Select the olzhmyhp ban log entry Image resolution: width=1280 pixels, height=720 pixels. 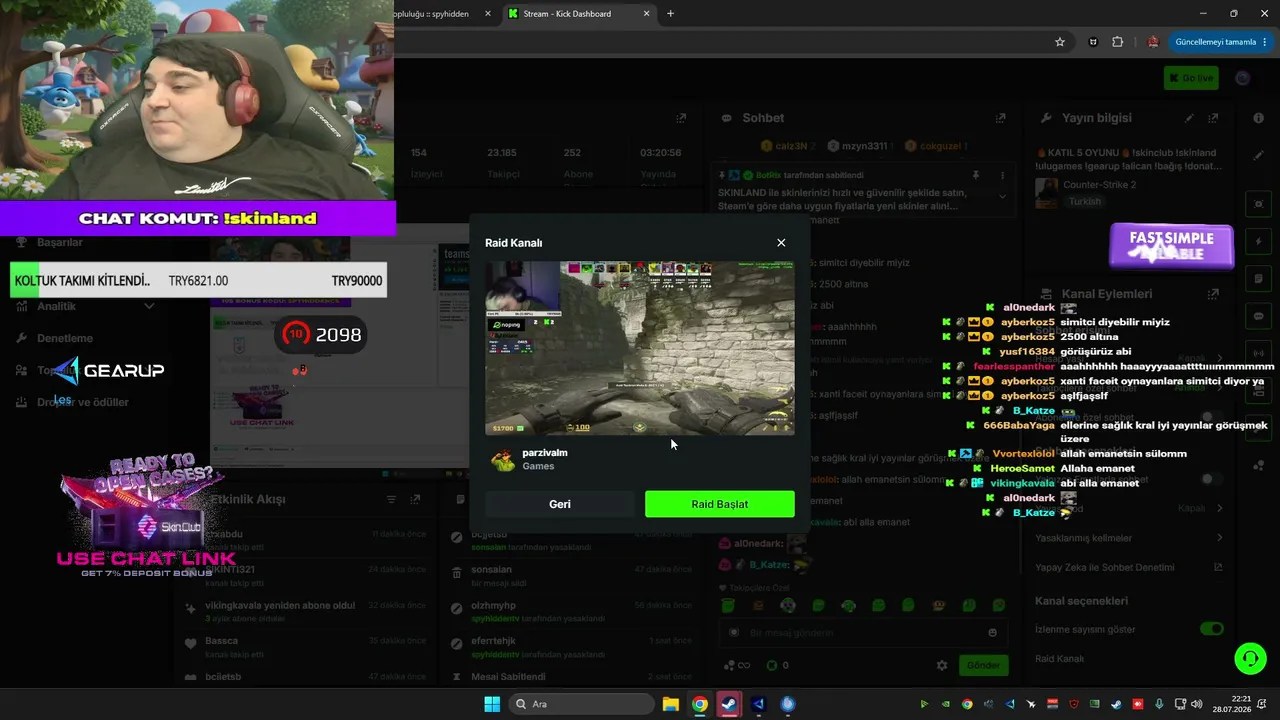point(570,611)
